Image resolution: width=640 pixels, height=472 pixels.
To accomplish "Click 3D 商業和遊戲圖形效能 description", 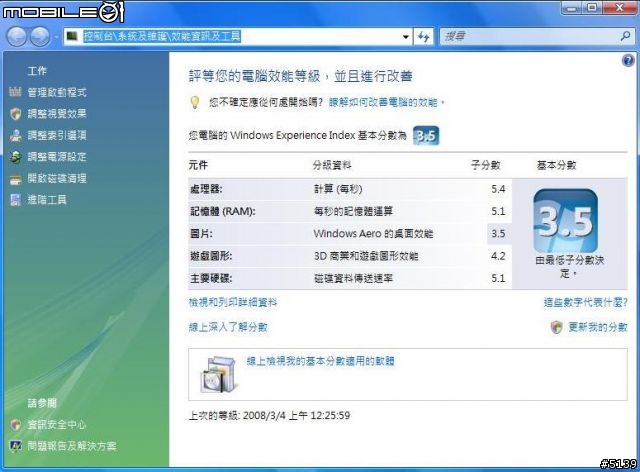I will (x=366, y=256).
